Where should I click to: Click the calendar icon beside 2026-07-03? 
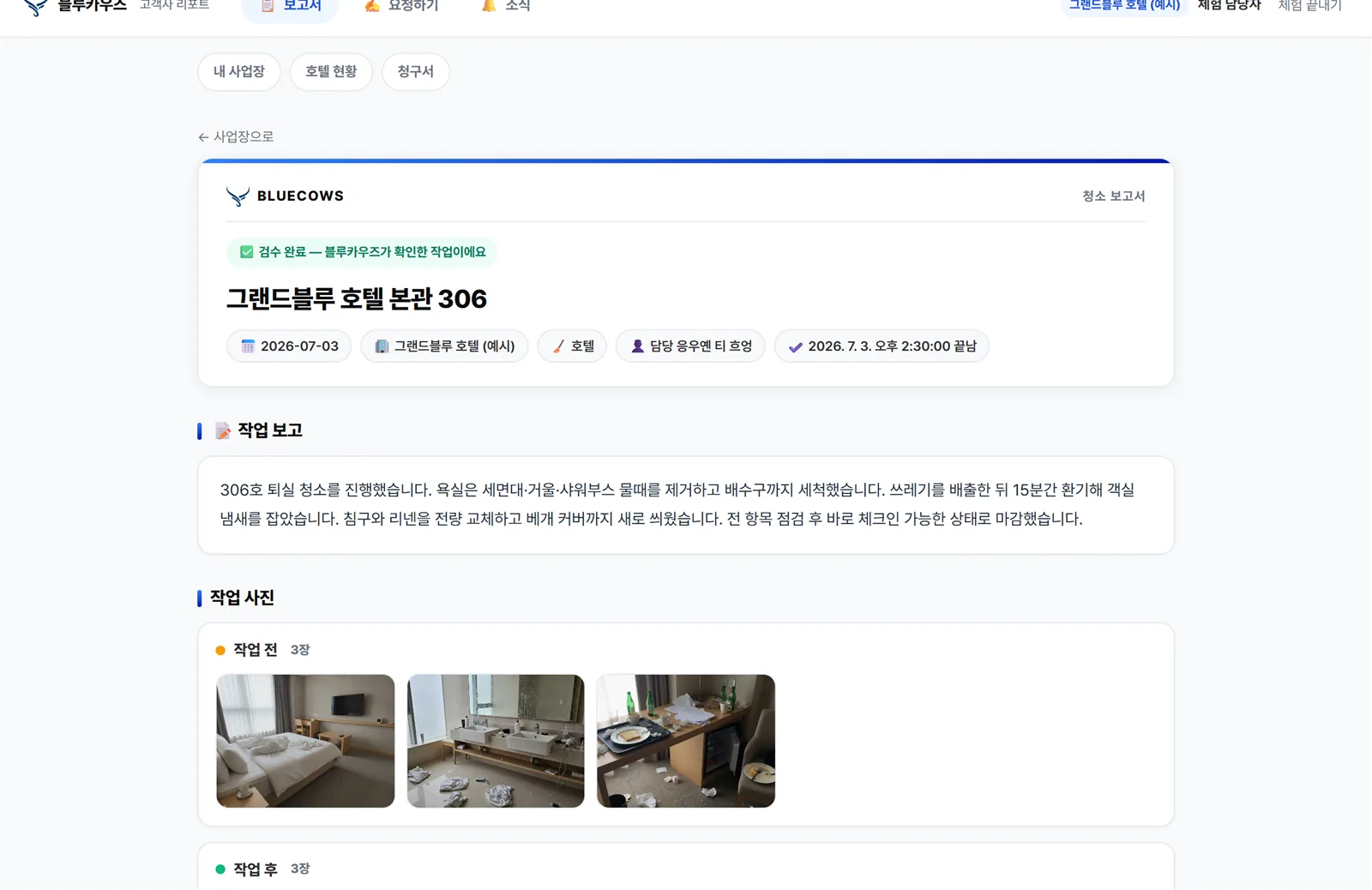pos(248,346)
